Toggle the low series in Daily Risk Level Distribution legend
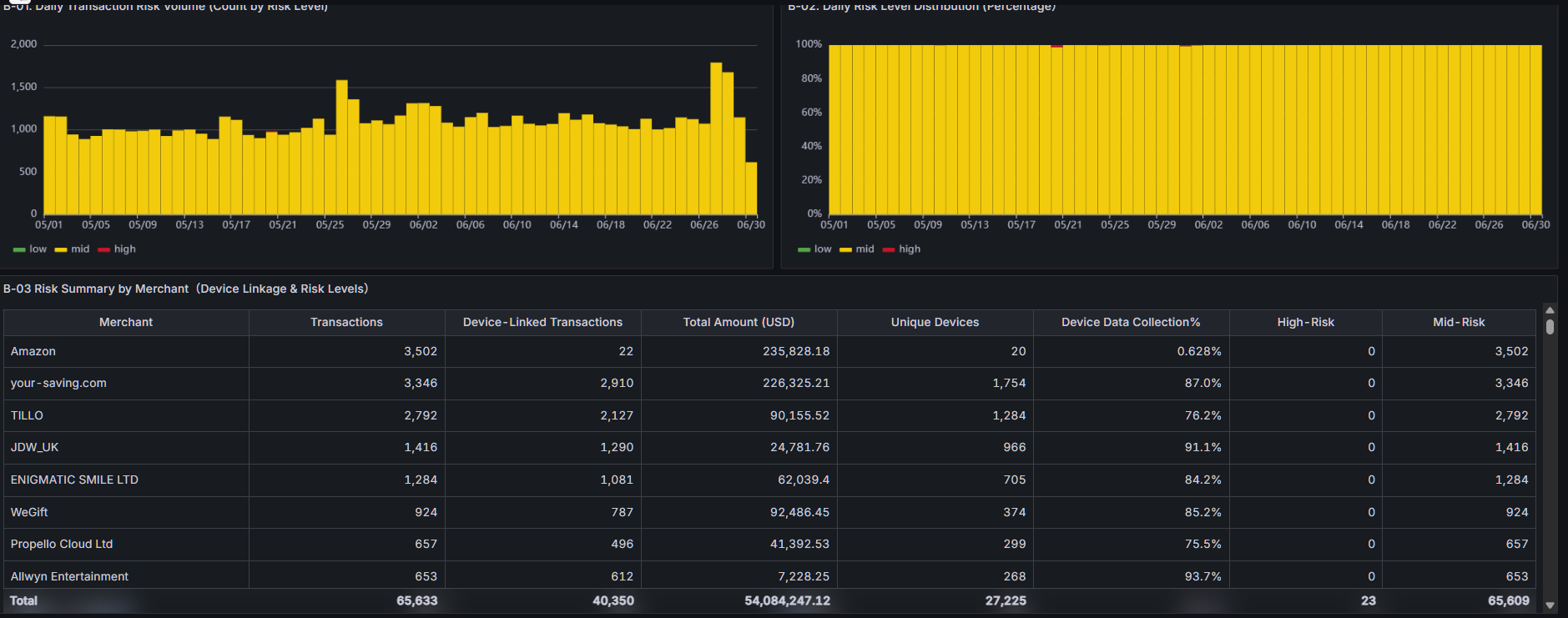This screenshot has width=1568, height=618. pos(822,249)
